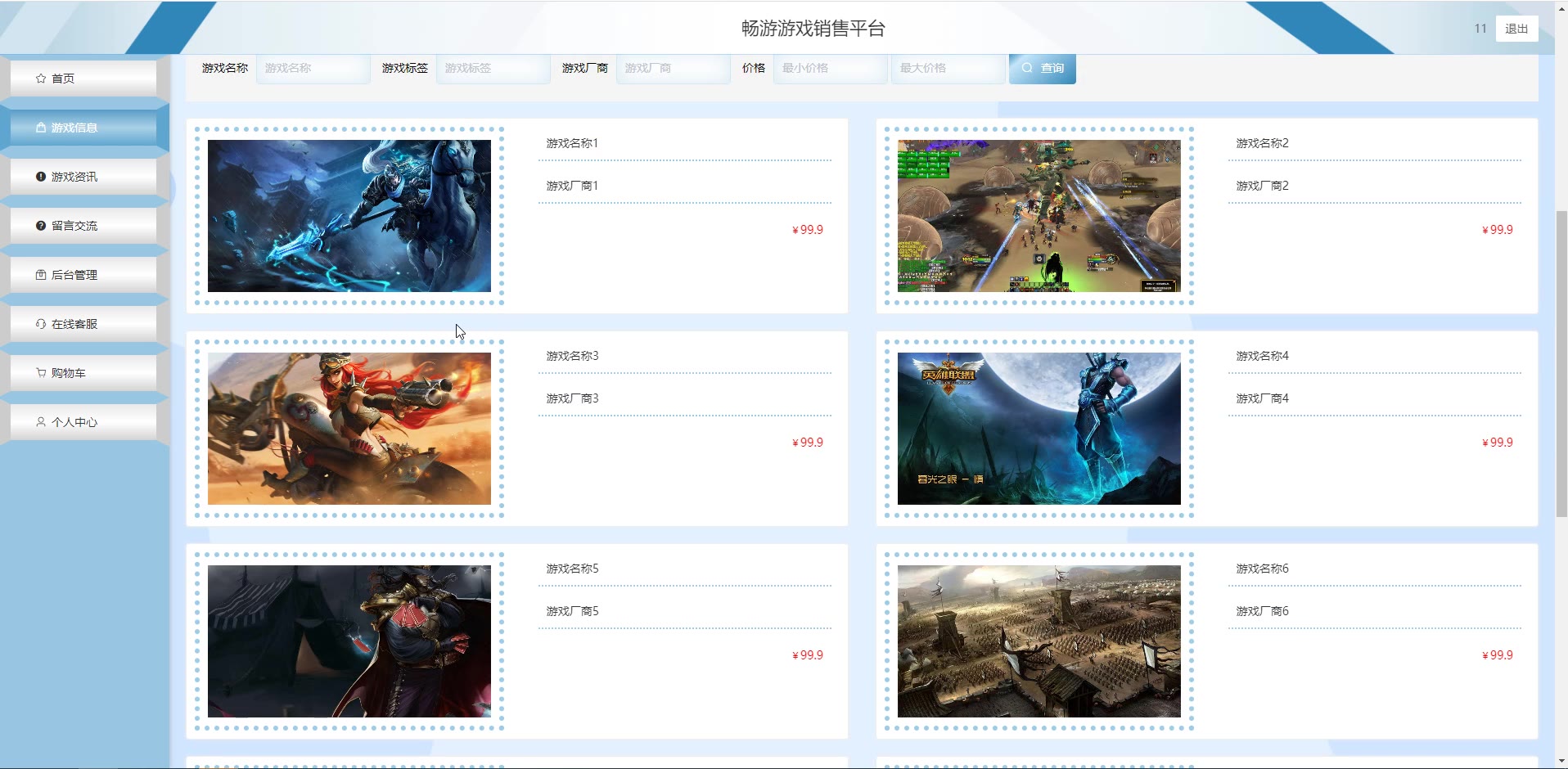Click the 退出 logout button
Screen dimensions: 1568x769
pyautogui.click(x=1516, y=29)
